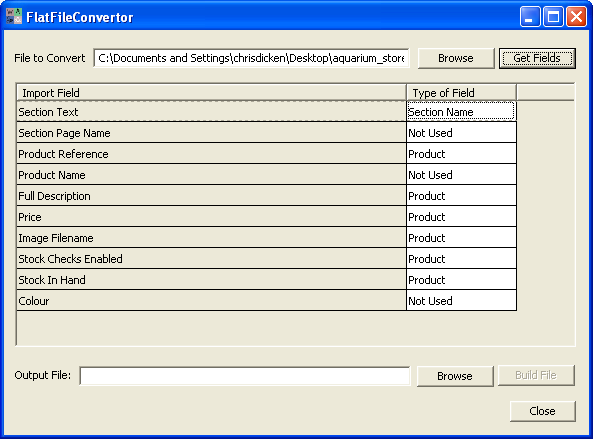Select the Price import field row
Screen dimensions: 593x439
pos(211,216)
